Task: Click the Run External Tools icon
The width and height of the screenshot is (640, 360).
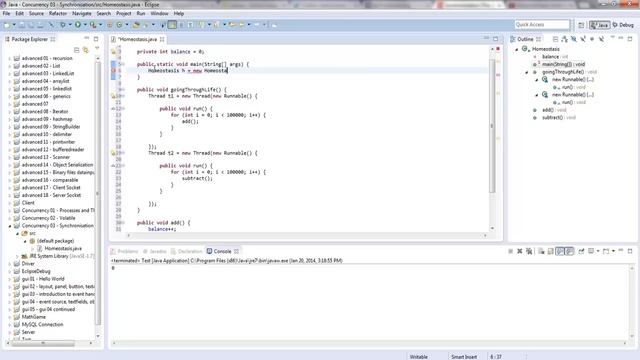Action: pyautogui.click(x=93, y=25)
